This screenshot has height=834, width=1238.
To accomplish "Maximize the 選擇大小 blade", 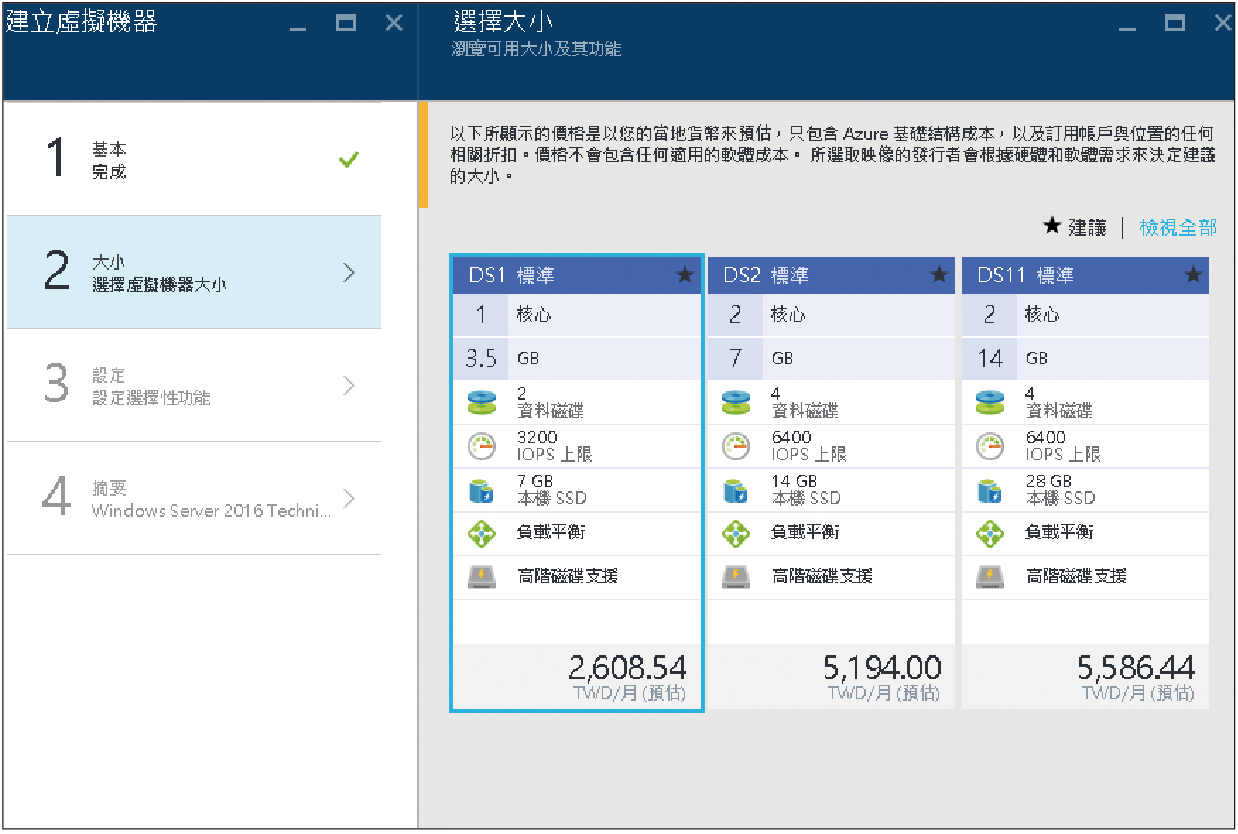I will pos(1175,23).
